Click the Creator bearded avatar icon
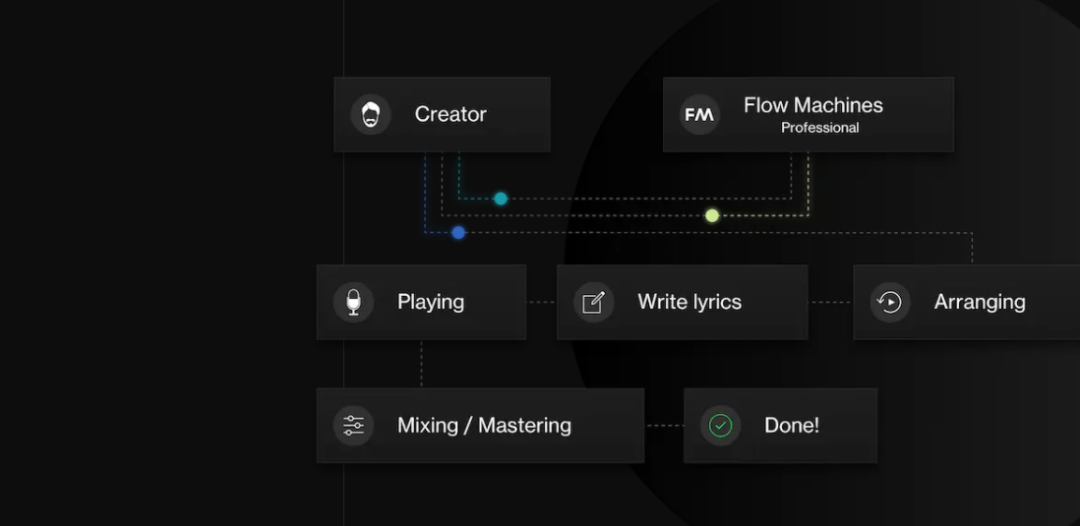The width and height of the screenshot is (1080, 526). click(x=371, y=114)
